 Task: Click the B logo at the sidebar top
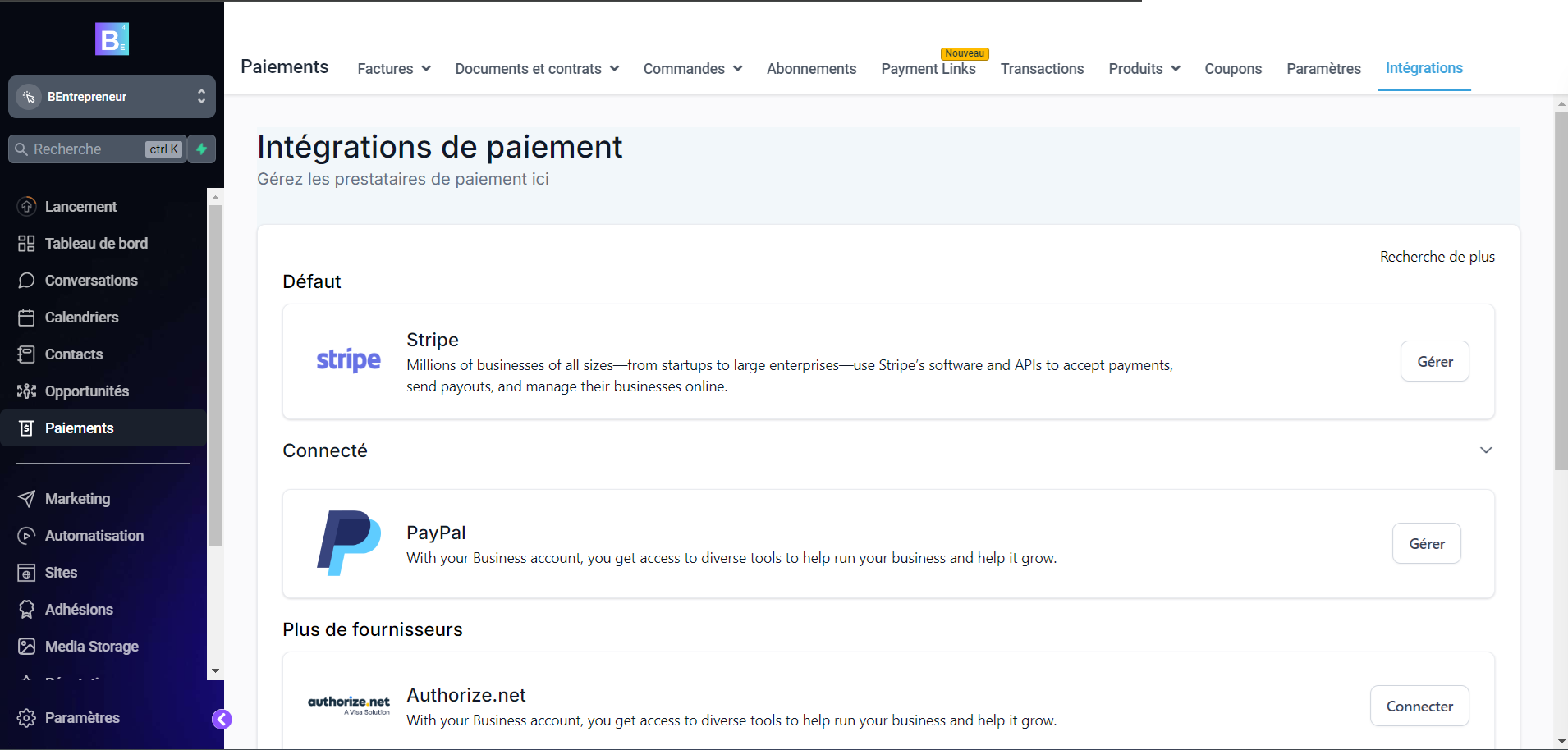point(112,39)
